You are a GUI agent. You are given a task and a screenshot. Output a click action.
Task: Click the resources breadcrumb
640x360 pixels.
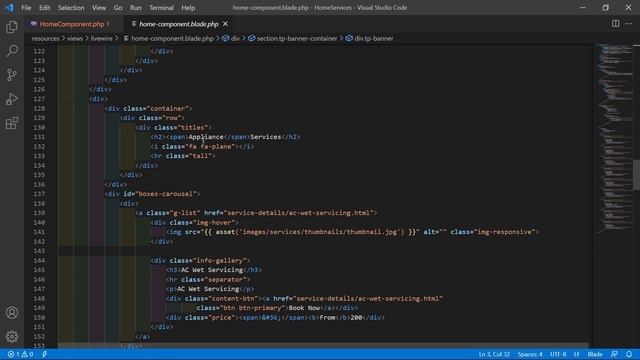(46, 38)
